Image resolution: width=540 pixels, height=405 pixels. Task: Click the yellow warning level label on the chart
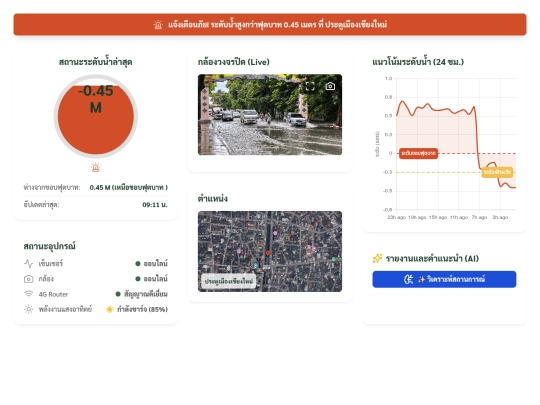click(x=497, y=172)
